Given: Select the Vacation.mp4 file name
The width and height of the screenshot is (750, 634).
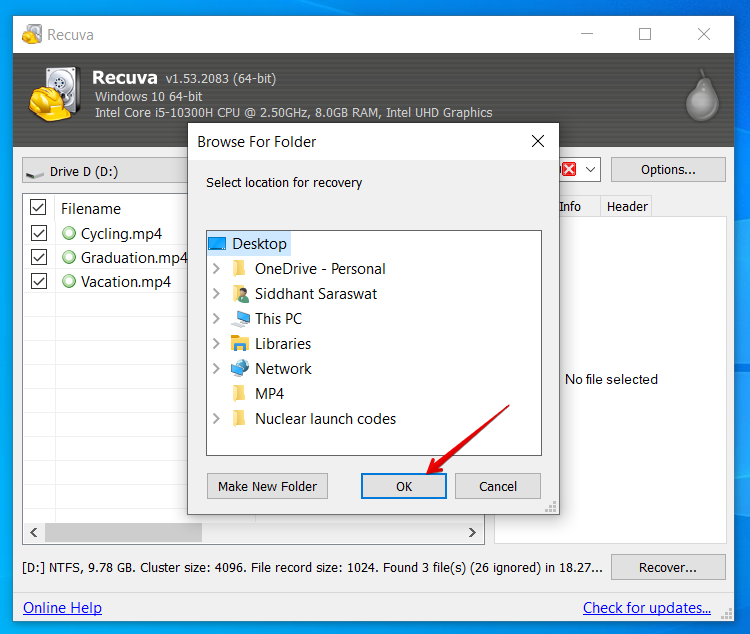Looking at the screenshot, I should click(x=125, y=281).
